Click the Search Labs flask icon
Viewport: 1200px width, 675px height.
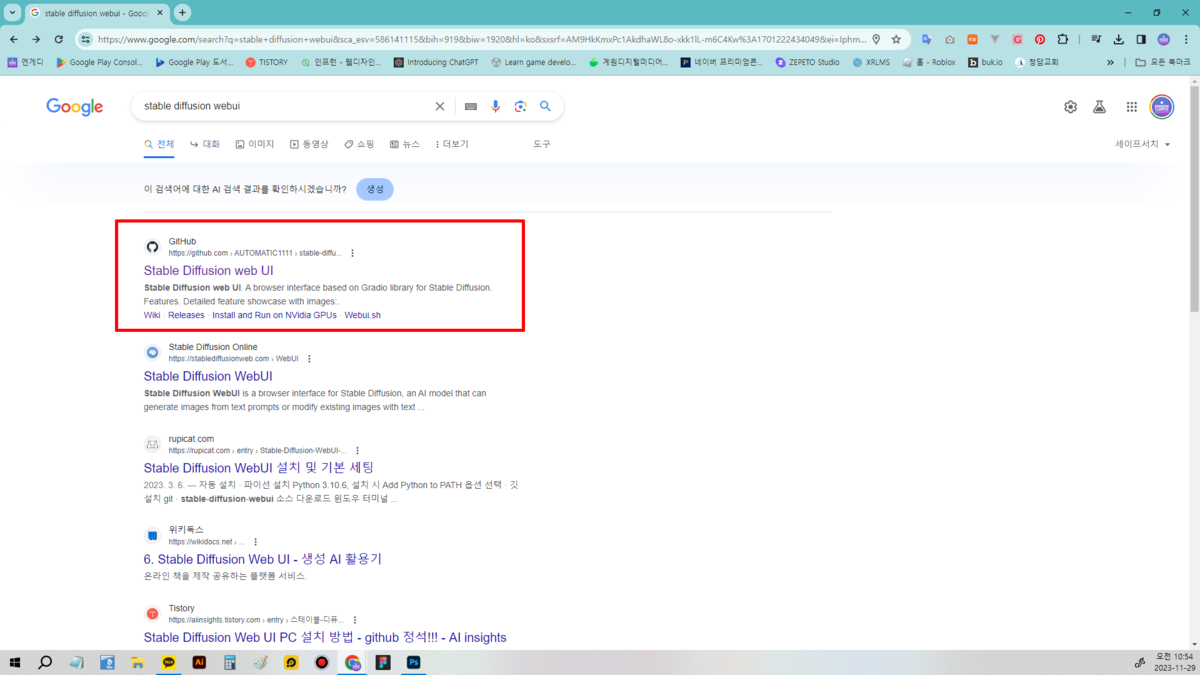(1100, 106)
